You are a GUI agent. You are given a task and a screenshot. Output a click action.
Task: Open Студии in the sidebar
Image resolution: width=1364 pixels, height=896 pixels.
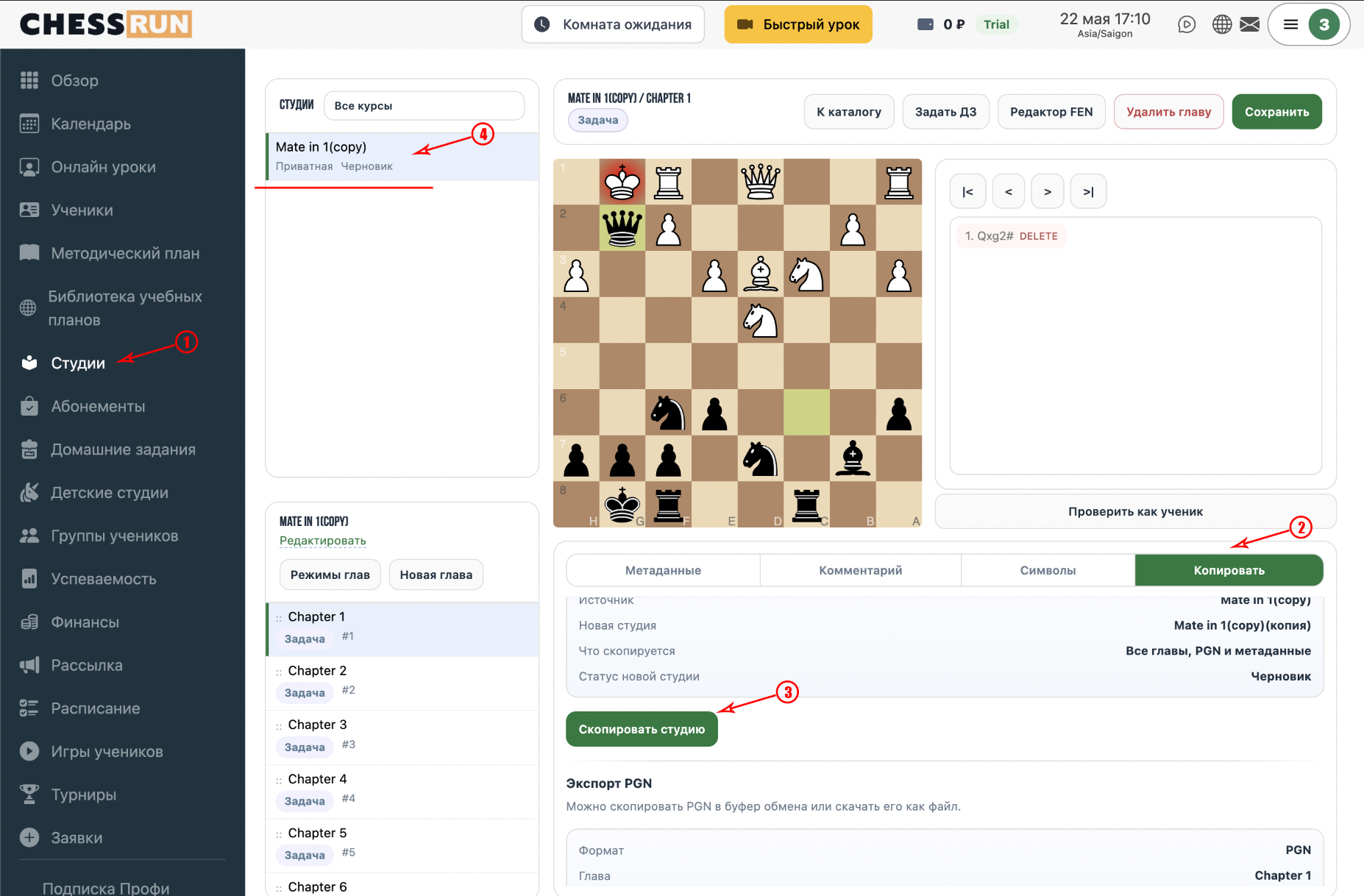pos(78,363)
